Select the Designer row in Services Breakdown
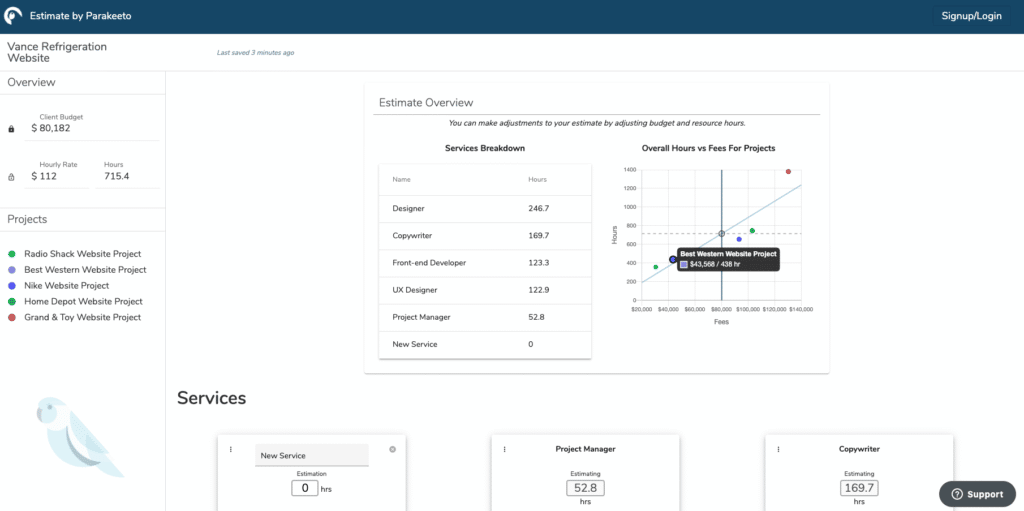The height and width of the screenshot is (511, 1024). (485, 208)
